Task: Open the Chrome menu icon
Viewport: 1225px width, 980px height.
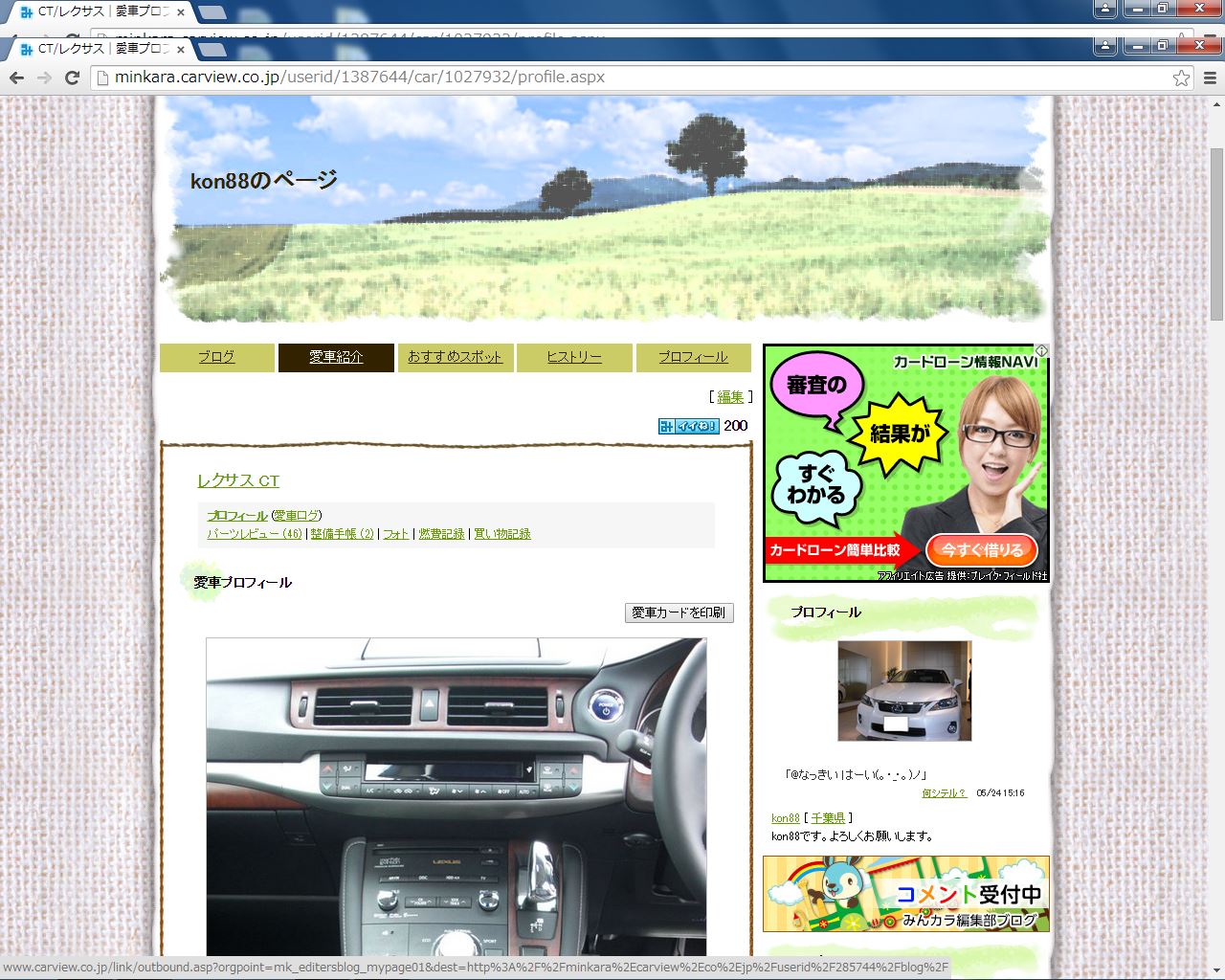Action: point(1210,78)
